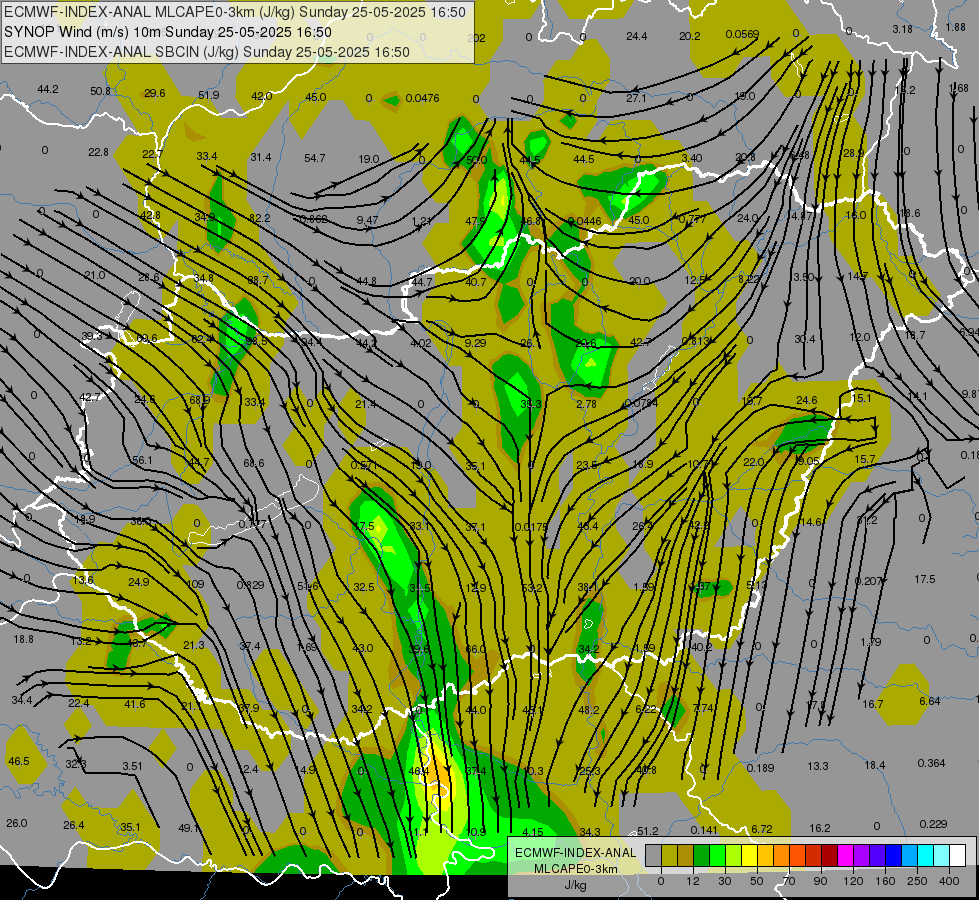Viewport: 979px width, 900px height.
Task: Click the map value 82.2
Action: click(x=260, y=218)
